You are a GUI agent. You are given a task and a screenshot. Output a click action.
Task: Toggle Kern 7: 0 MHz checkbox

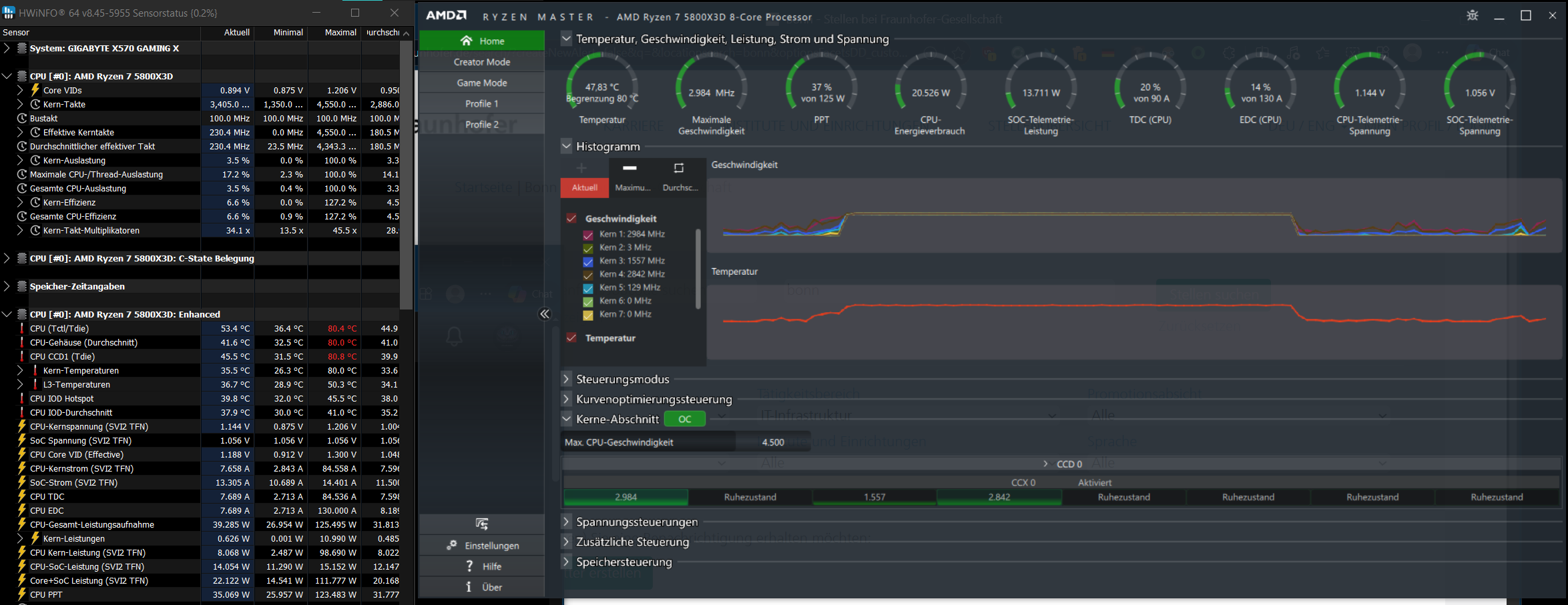tap(588, 315)
